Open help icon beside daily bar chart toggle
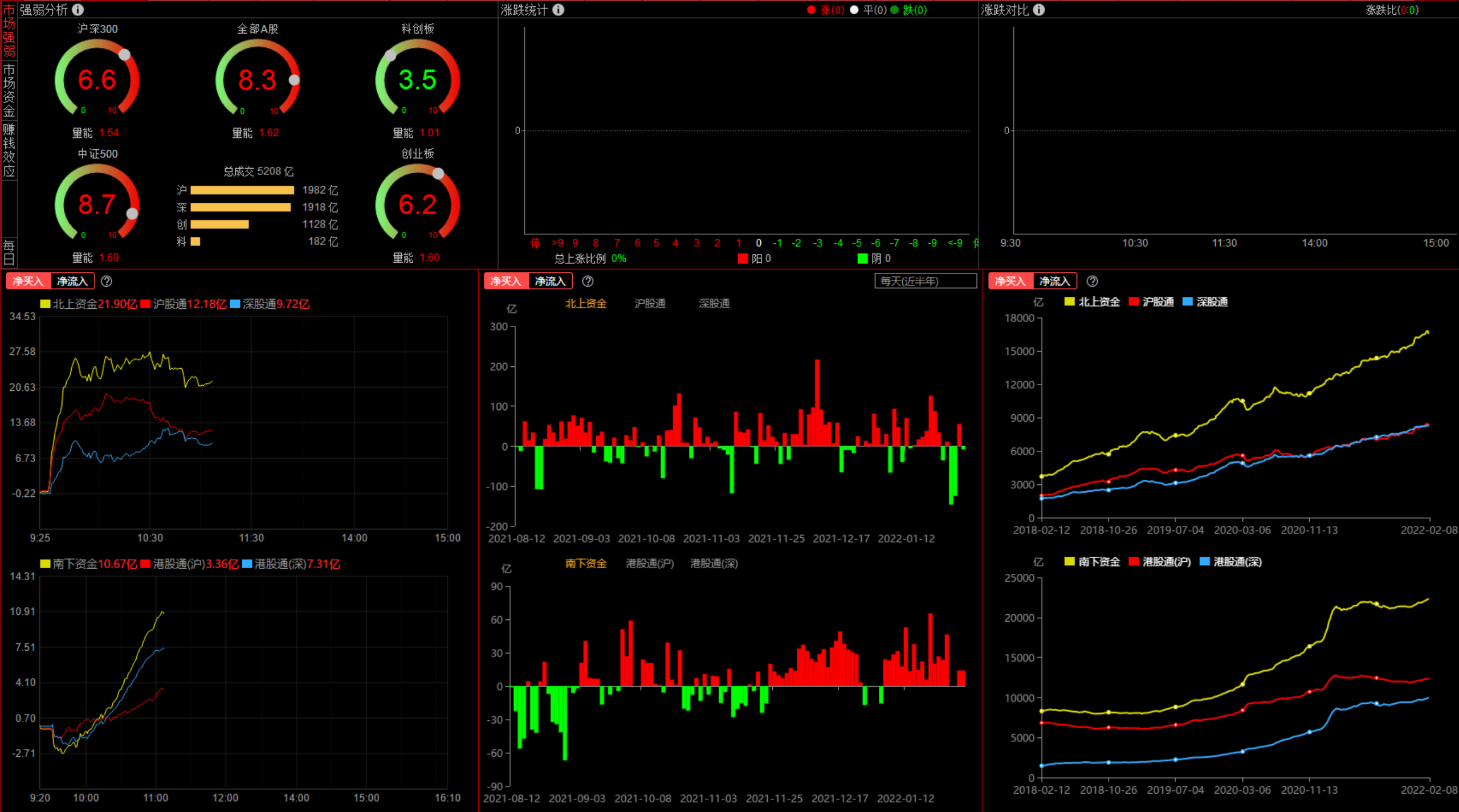 click(588, 281)
